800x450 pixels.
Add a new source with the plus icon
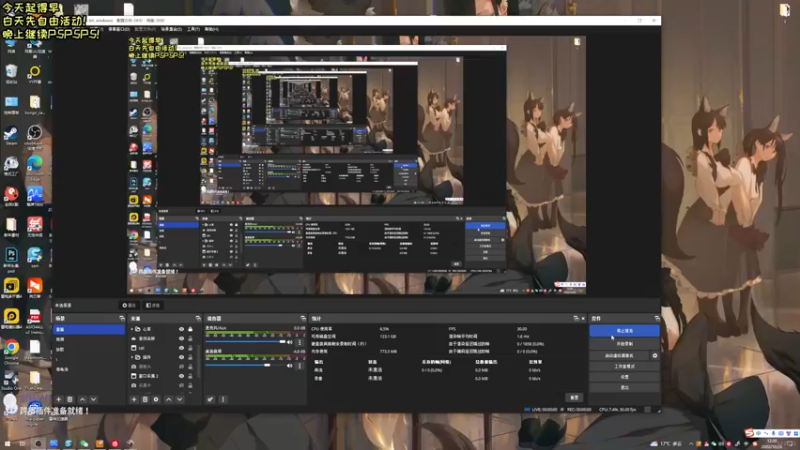coord(134,399)
